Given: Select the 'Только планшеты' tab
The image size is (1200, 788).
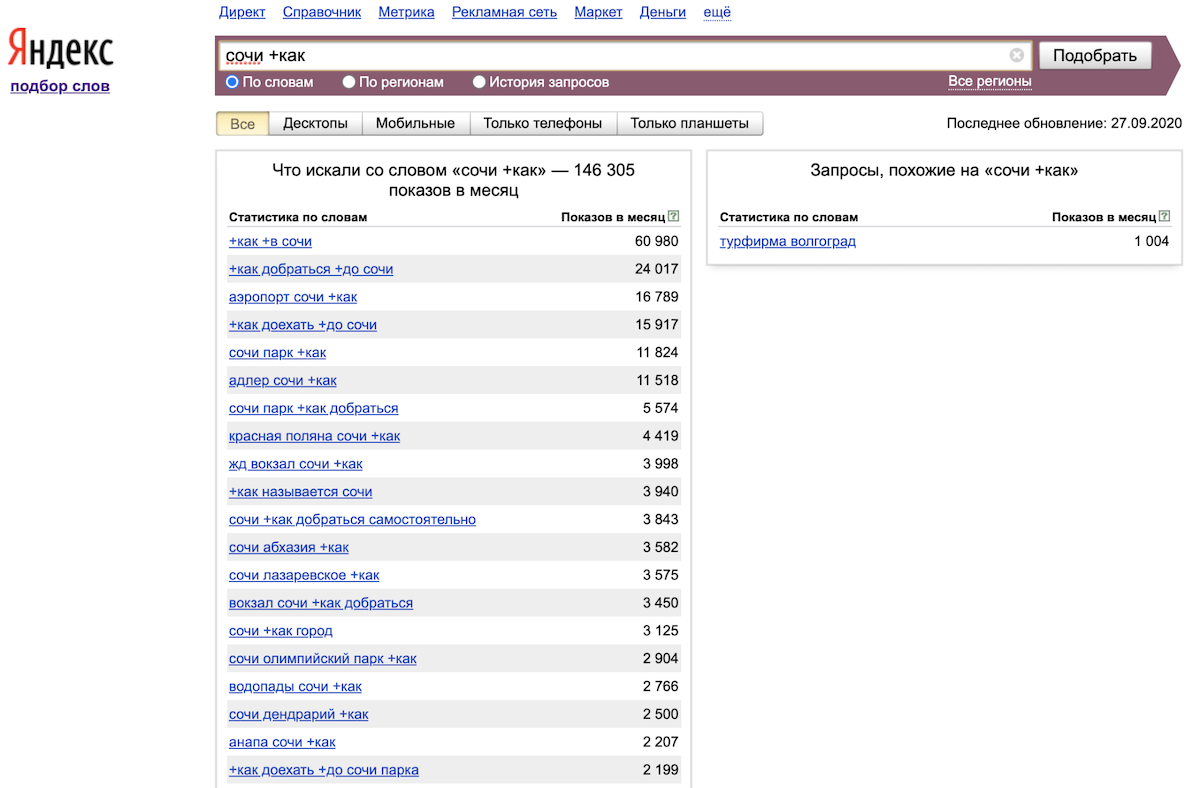Looking at the screenshot, I should pos(689,124).
